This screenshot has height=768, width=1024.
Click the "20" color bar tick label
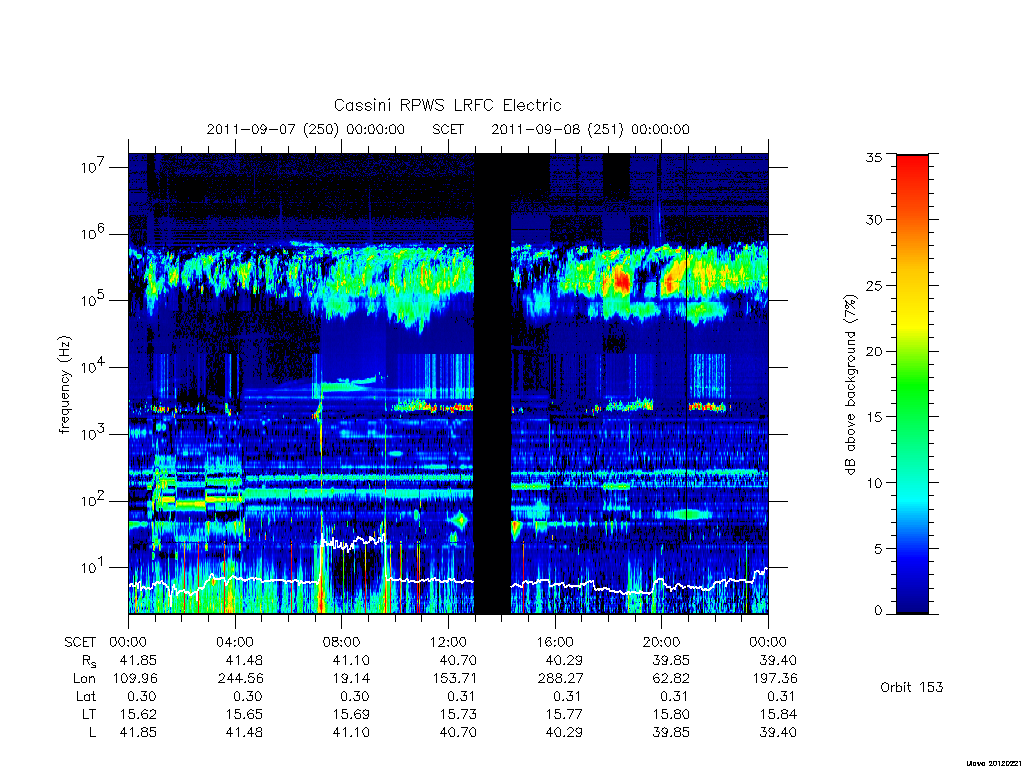874,351
